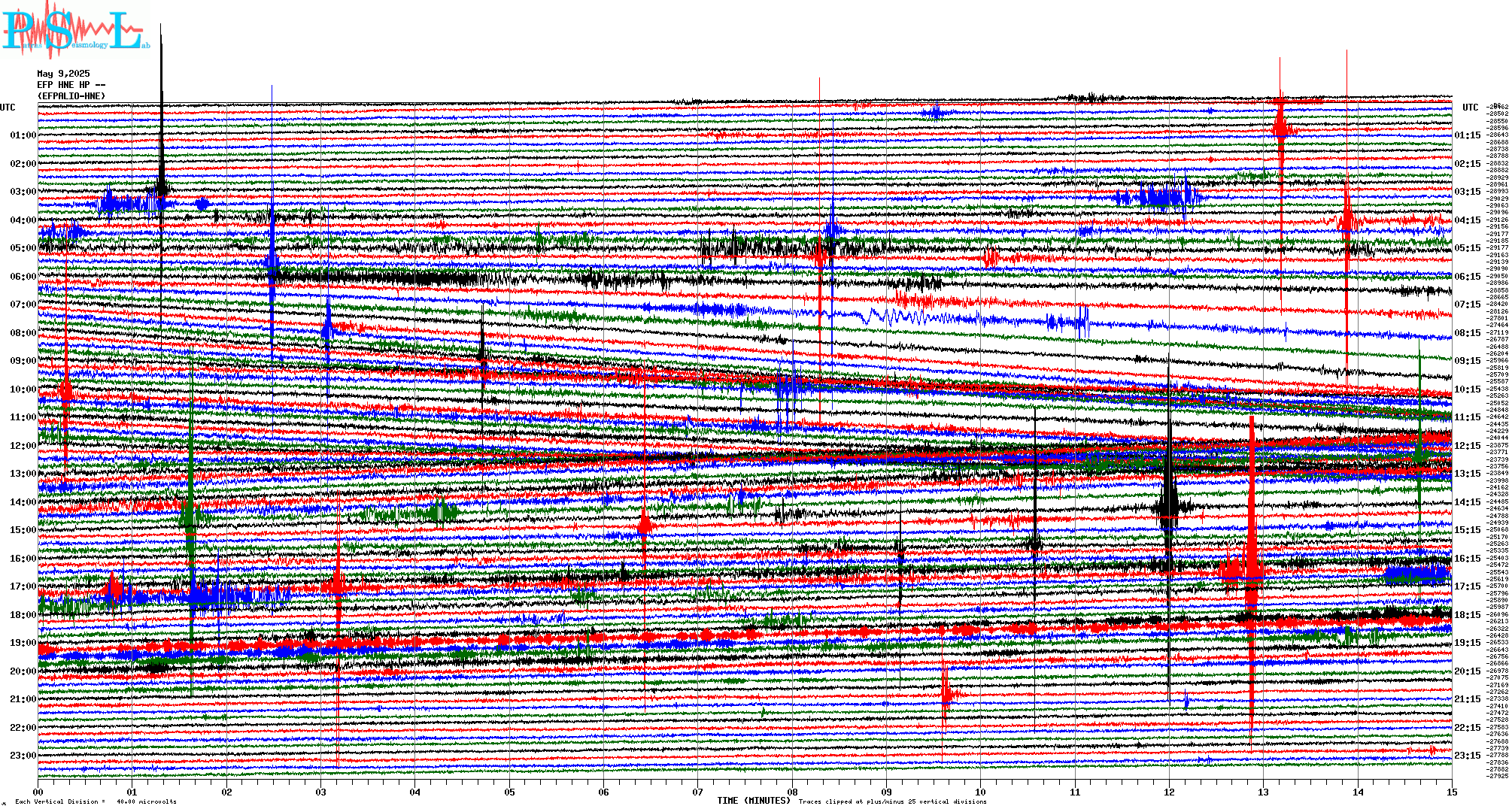Click the 17:15 time label
The height and width of the screenshot is (812, 1512).
click(x=1468, y=586)
